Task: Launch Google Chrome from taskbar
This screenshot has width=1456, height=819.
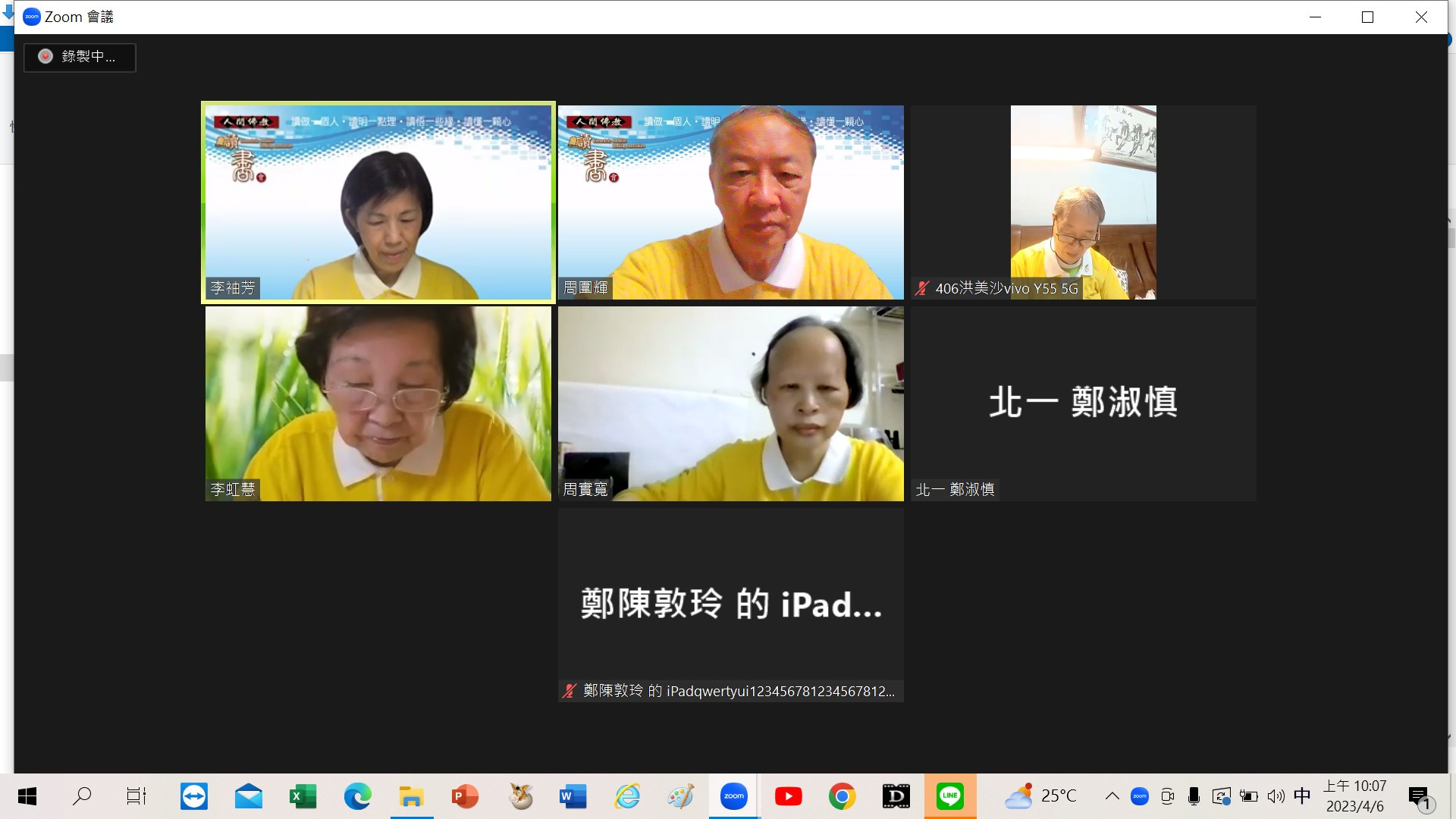Action: point(842,796)
